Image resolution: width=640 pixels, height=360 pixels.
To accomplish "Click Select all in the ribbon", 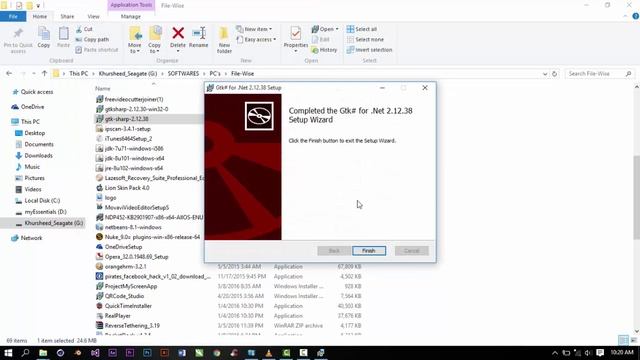I will pos(362,29).
